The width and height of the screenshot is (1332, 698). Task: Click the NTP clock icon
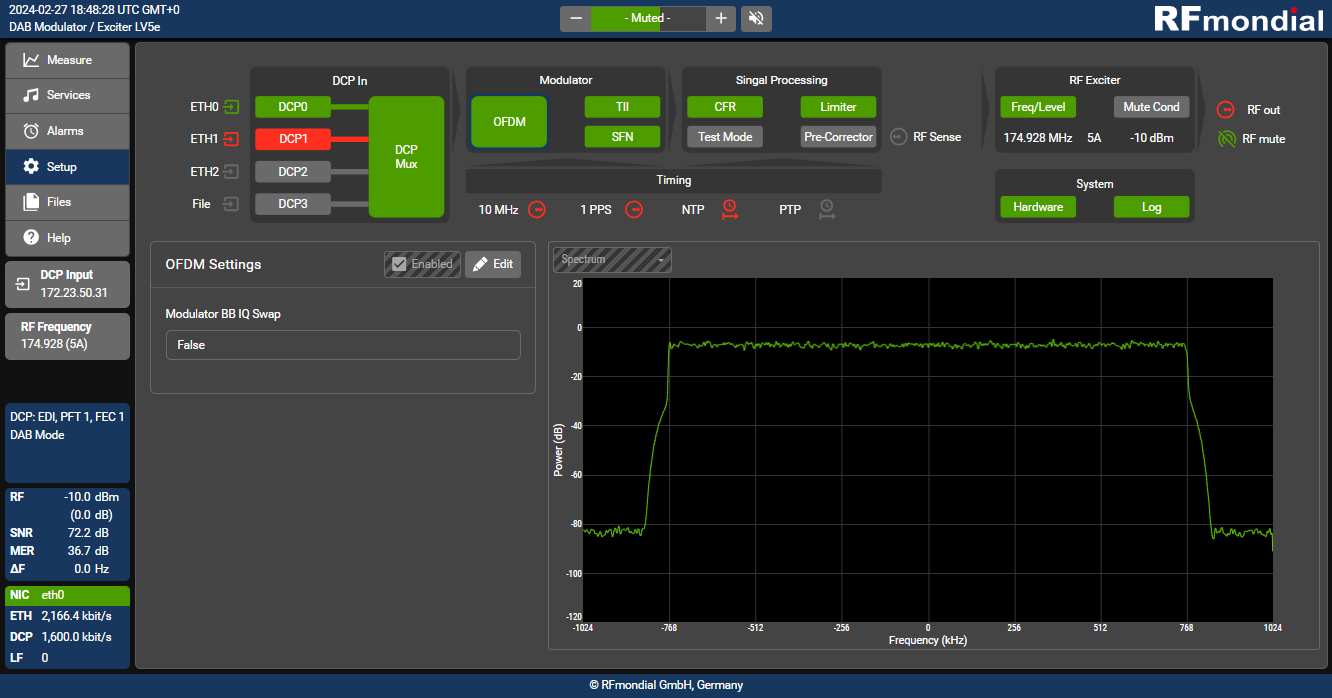[x=730, y=209]
